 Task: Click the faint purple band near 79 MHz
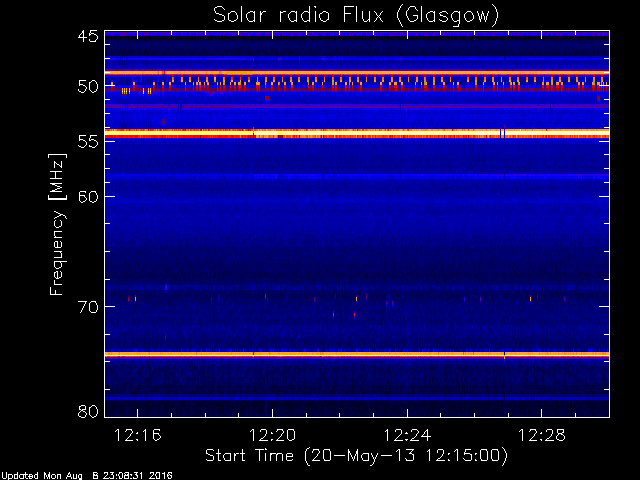point(356,398)
